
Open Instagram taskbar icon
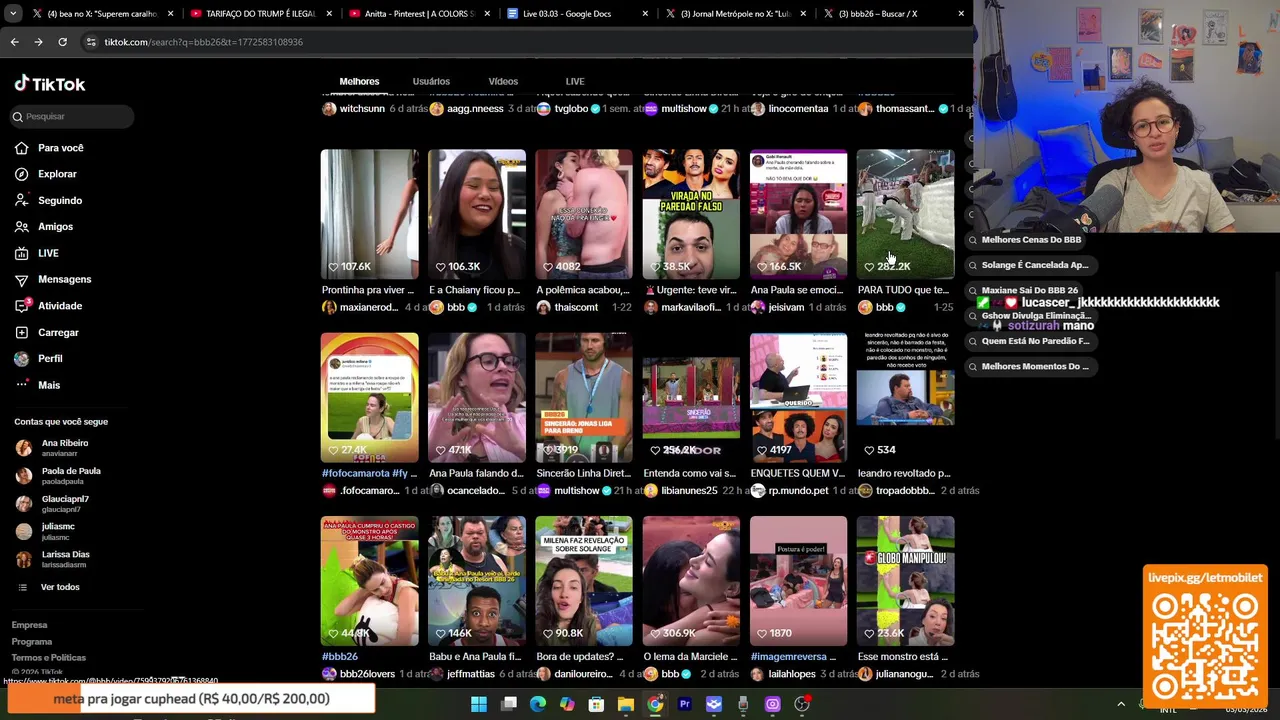coord(772,704)
